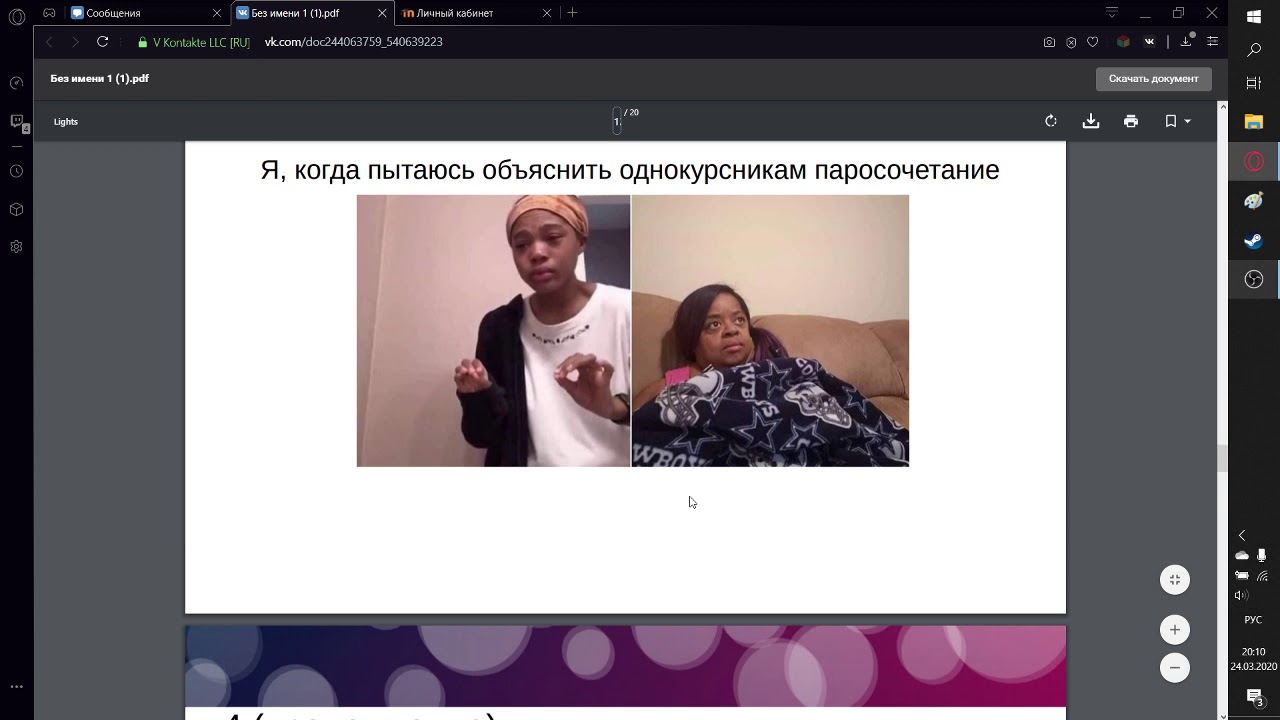Go back to previous page
The width and height of the screenshot is (1280, 720).
[x=50, y=42]
